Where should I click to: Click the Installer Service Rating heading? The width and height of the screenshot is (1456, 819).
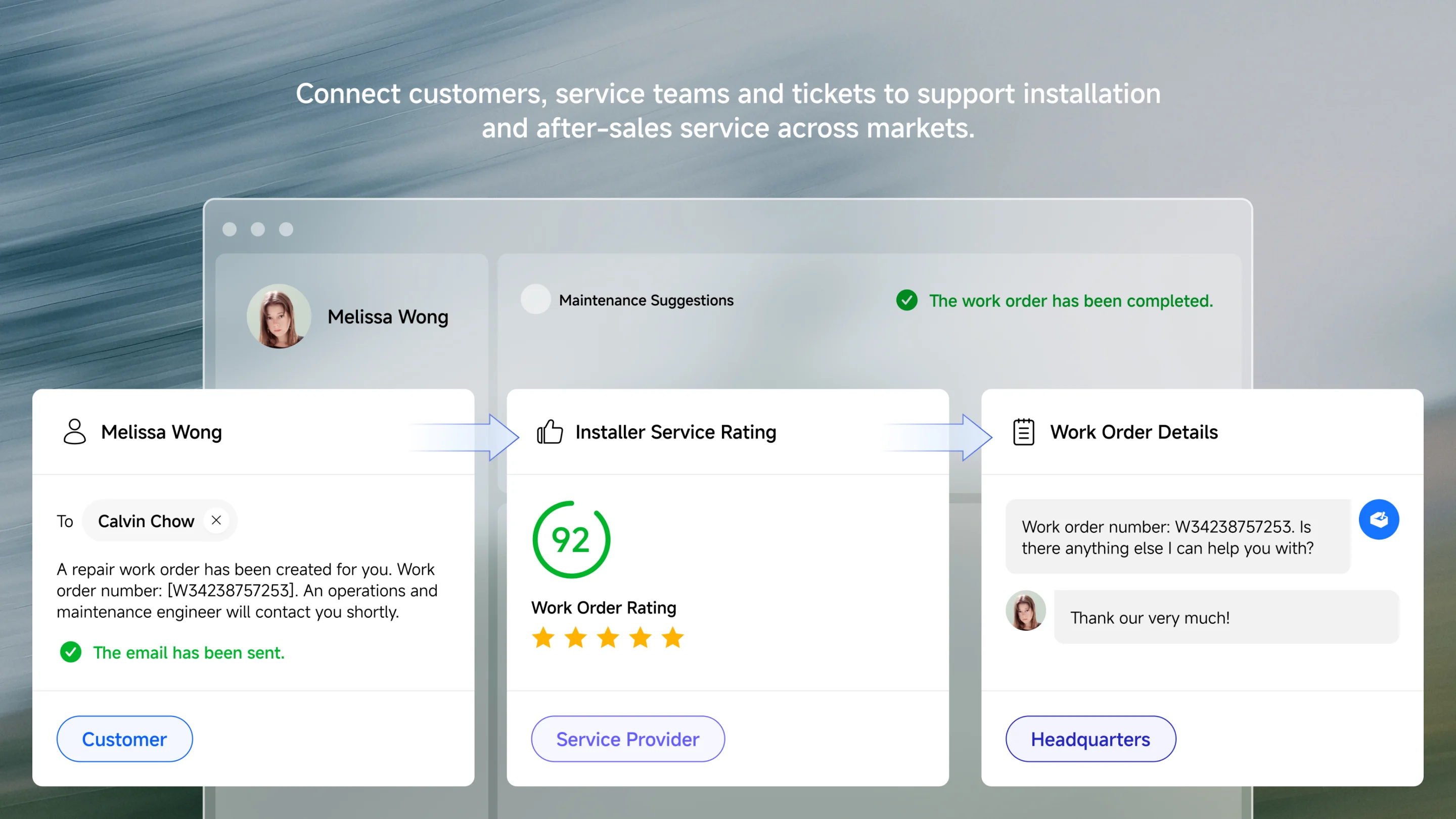pyautogui.click(x=675, y=432)
